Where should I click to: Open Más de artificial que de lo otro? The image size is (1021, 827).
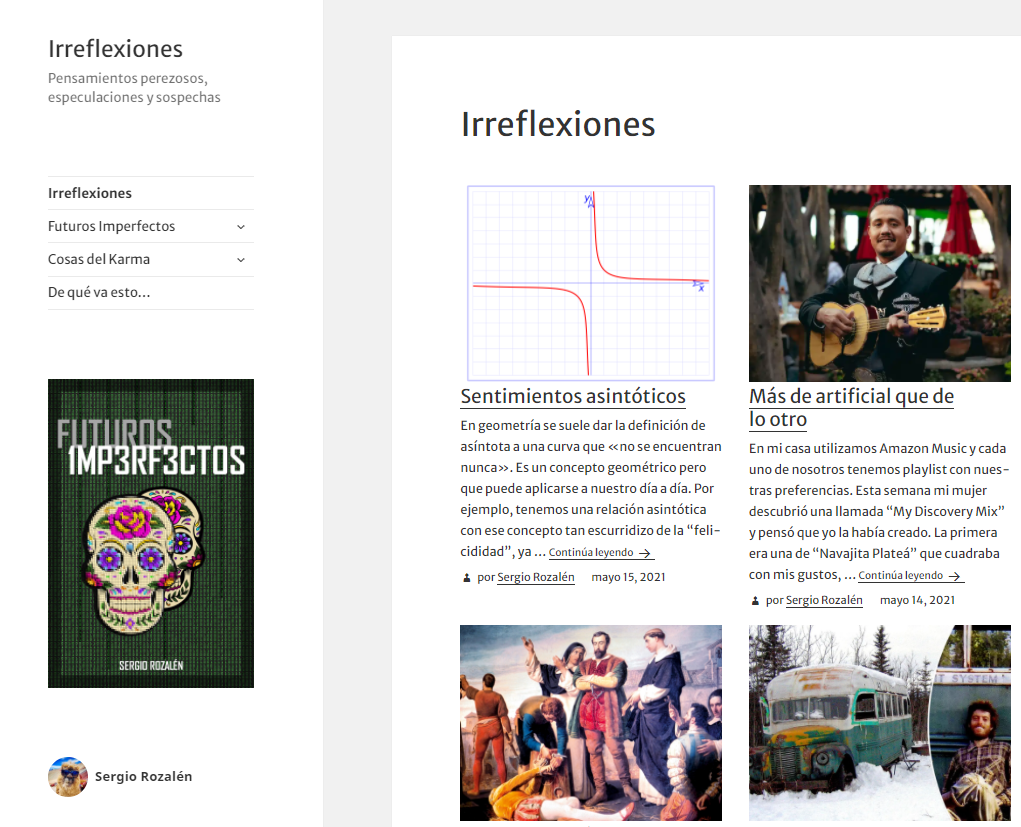pos(851,408)
